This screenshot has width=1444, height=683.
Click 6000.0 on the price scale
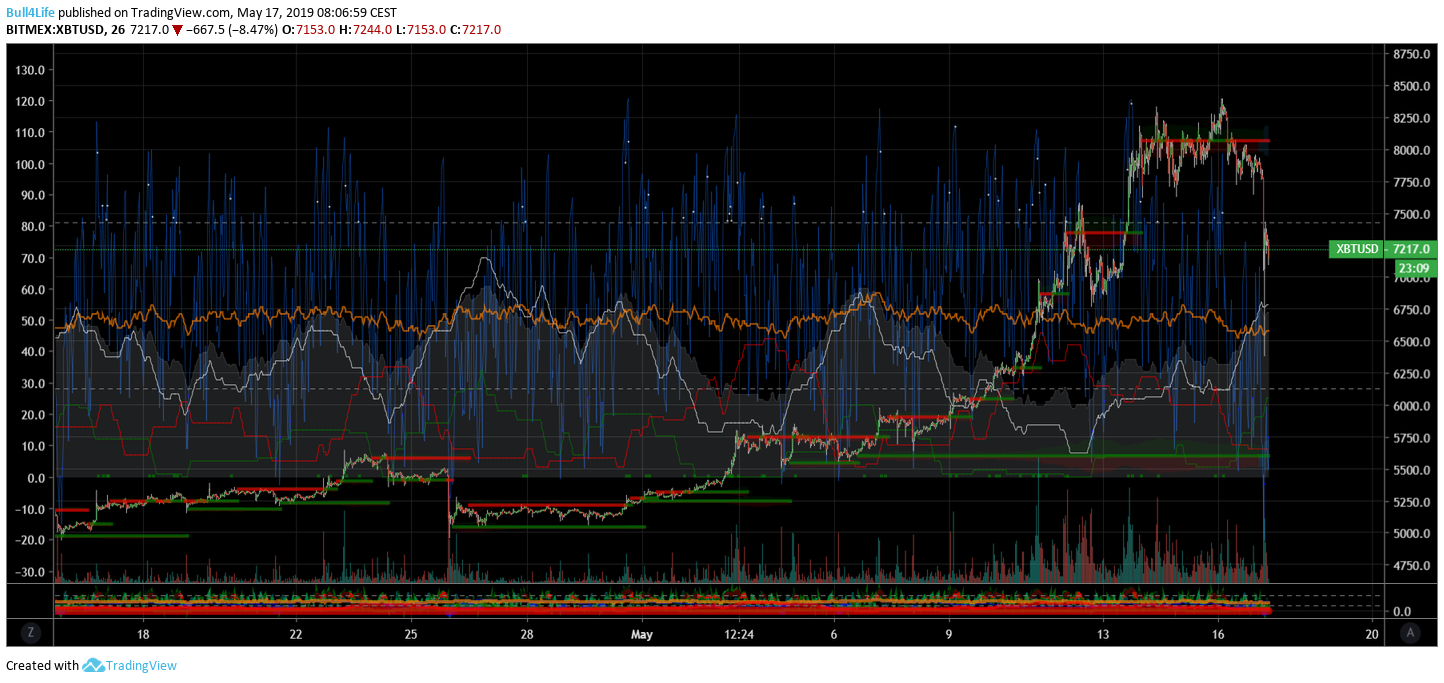(1412, 406)
